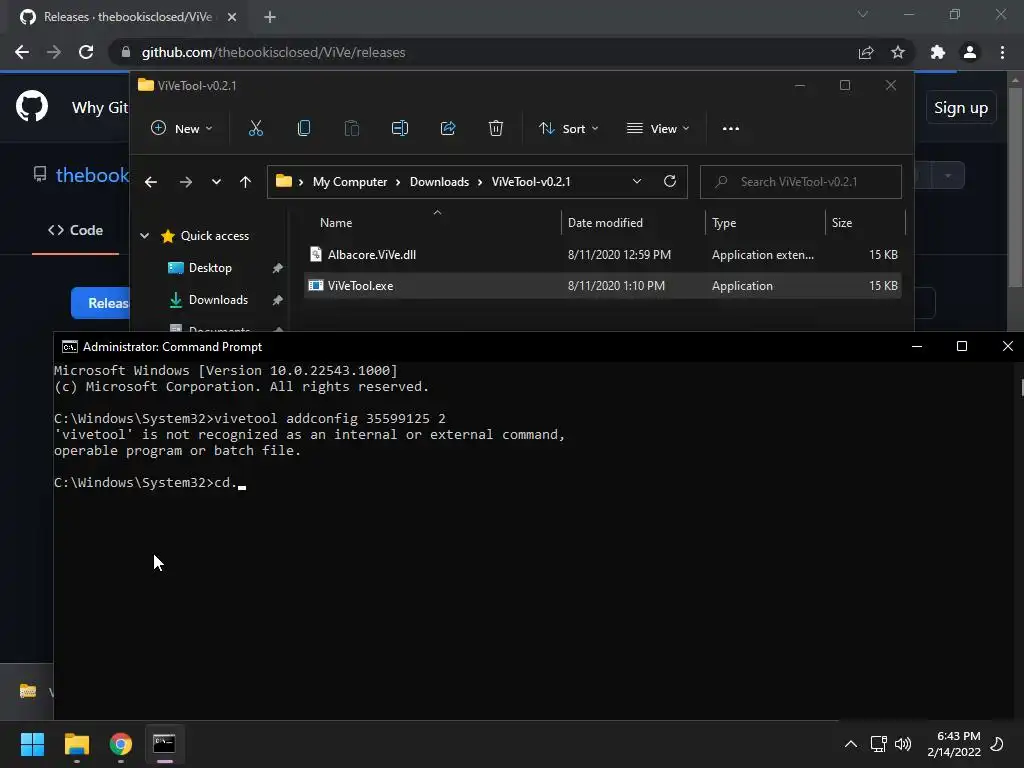Open Chrome's three-dot menu
Screen dimensions: 1024x768
click(1002, 52)
